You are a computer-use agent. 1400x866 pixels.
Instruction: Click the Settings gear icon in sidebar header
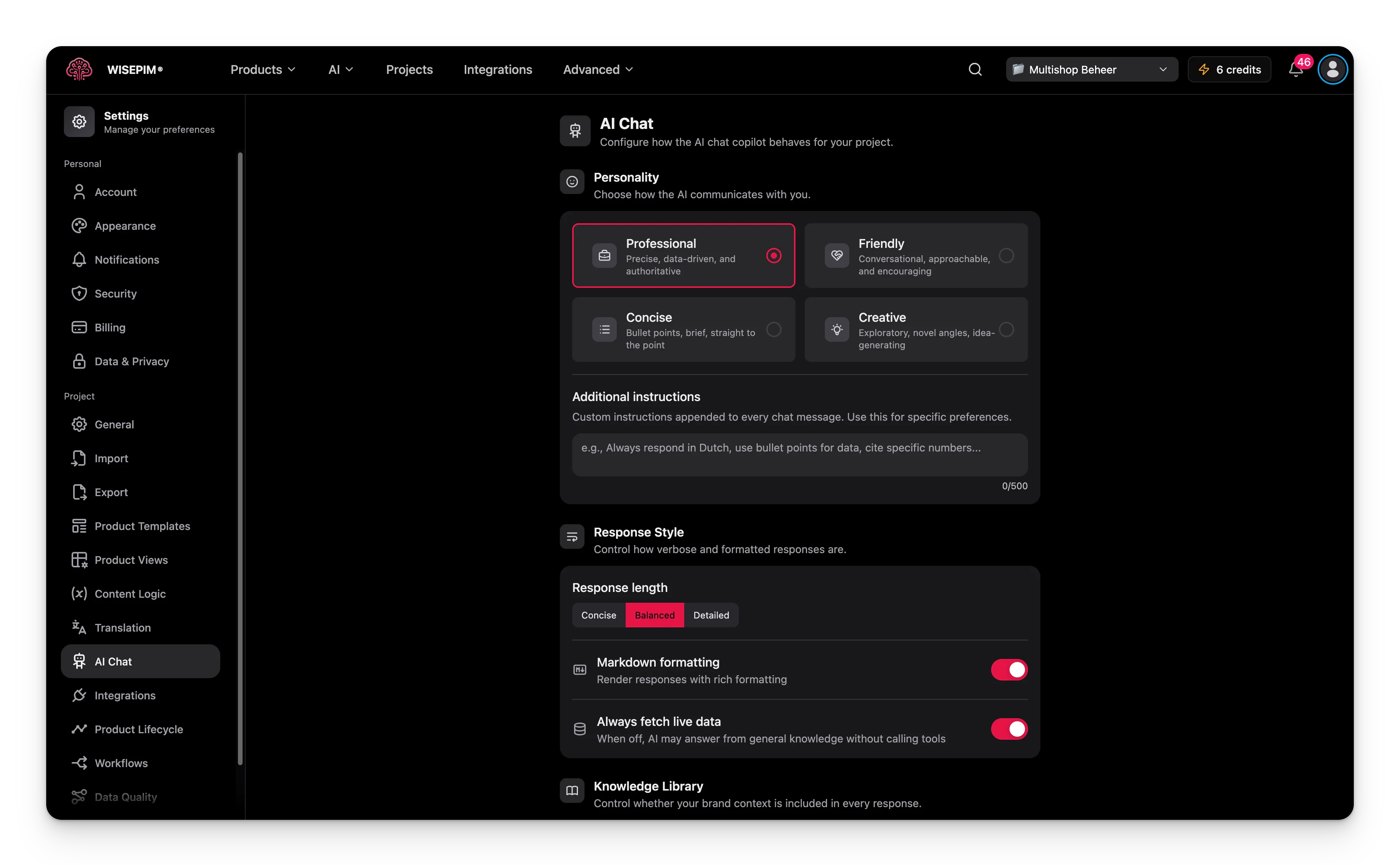79,121
